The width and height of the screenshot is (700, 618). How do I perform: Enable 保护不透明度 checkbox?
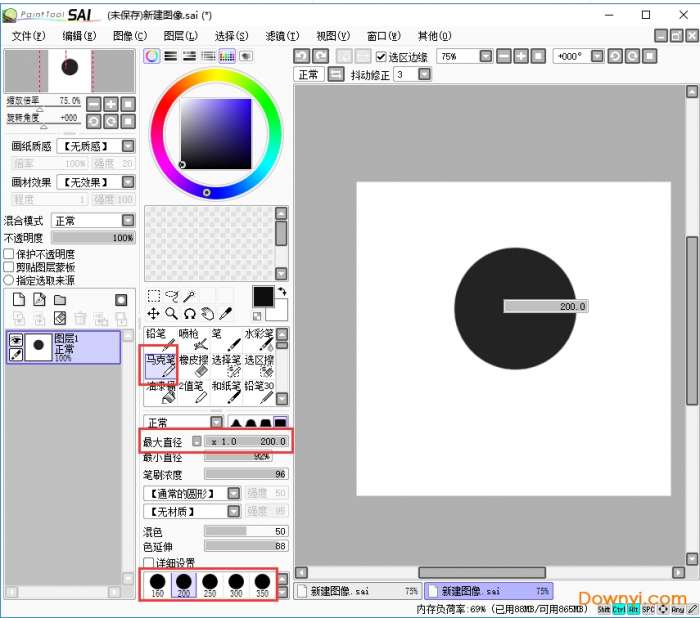click(x=9, y=255)
